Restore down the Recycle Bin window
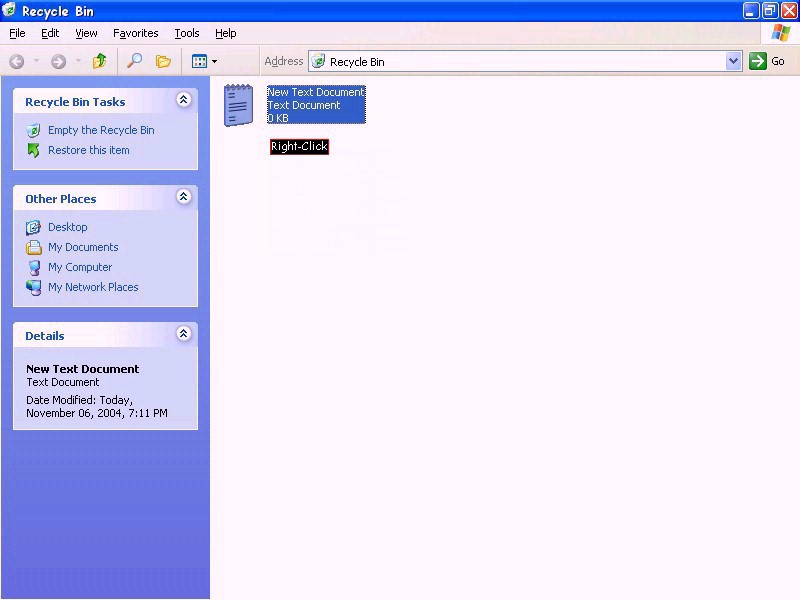This screenshot has width=800, height=600. (x=770, y=10)
